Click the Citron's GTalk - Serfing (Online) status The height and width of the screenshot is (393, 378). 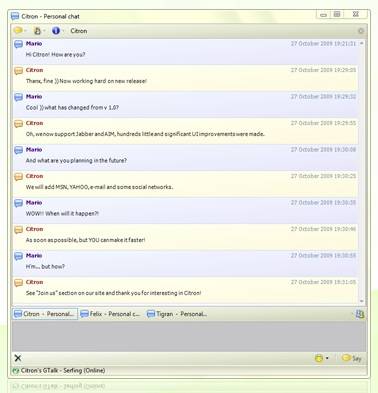[x=63, y=370]
